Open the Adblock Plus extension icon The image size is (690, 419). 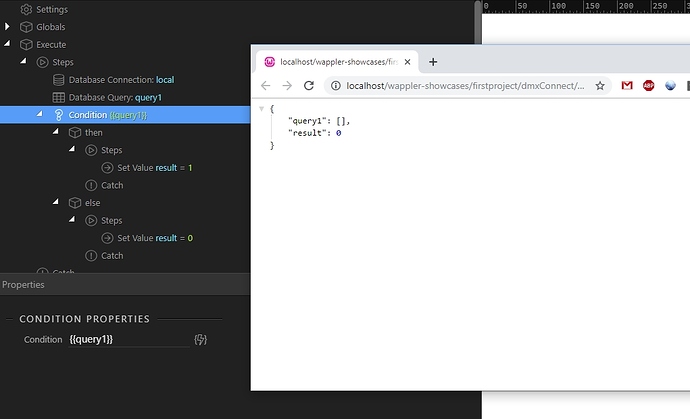tap(648, 85)
